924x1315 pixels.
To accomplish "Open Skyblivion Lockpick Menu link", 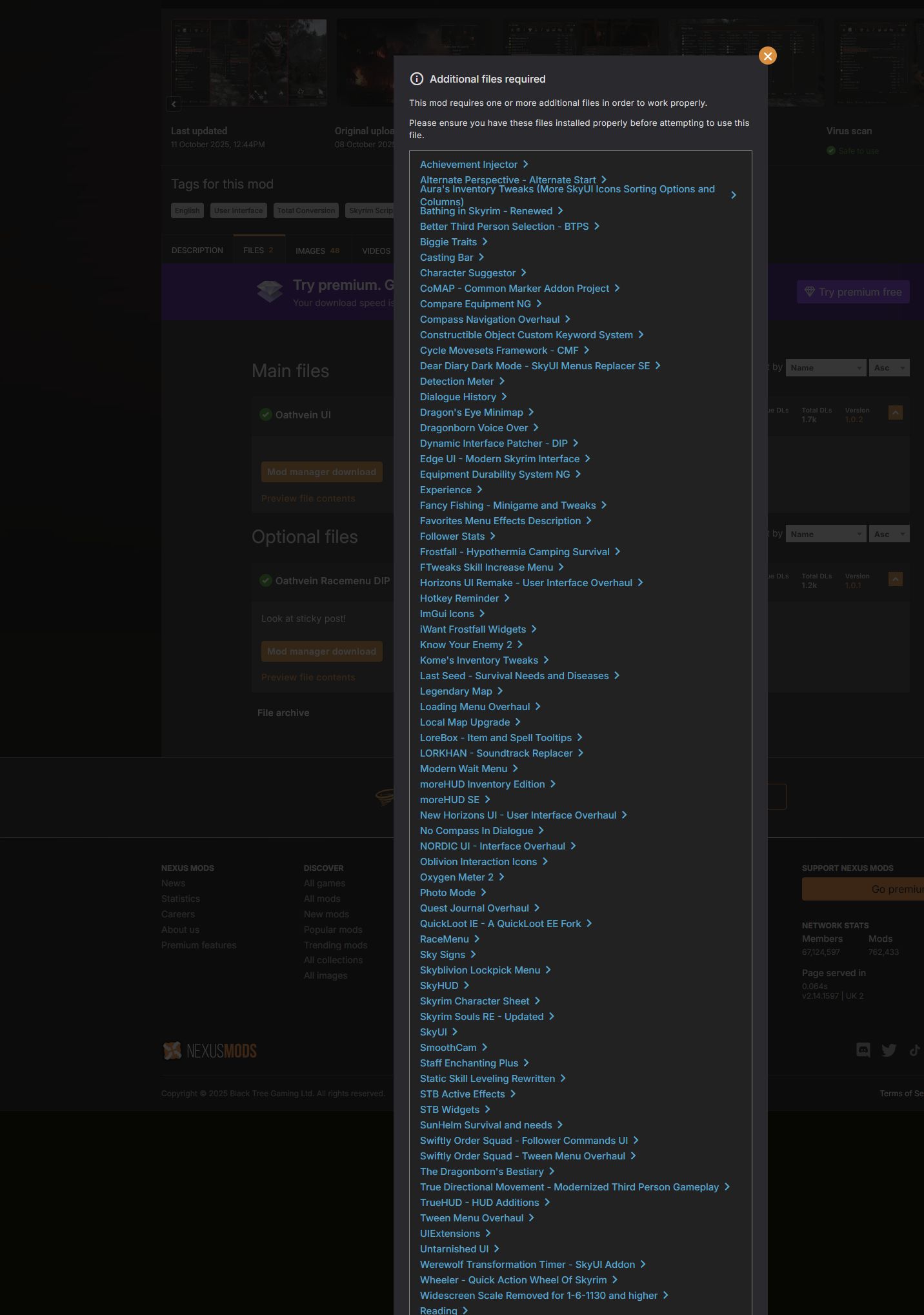I will click(480, 970).
